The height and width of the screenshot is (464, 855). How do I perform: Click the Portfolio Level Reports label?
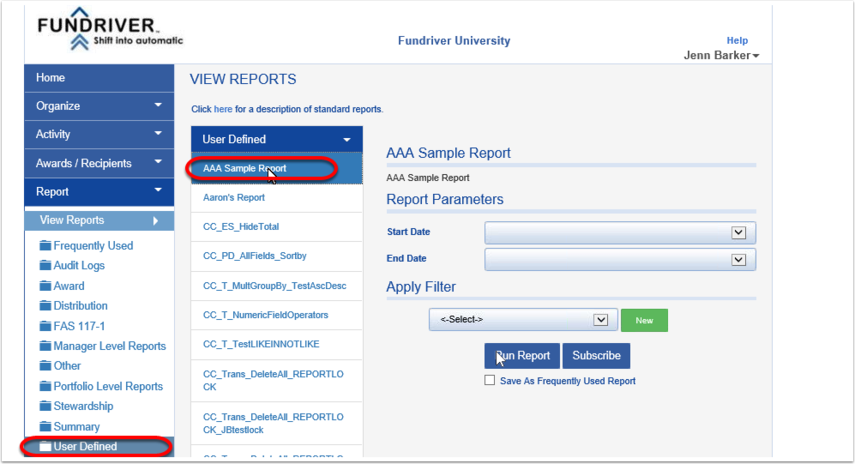coord(108,386)
